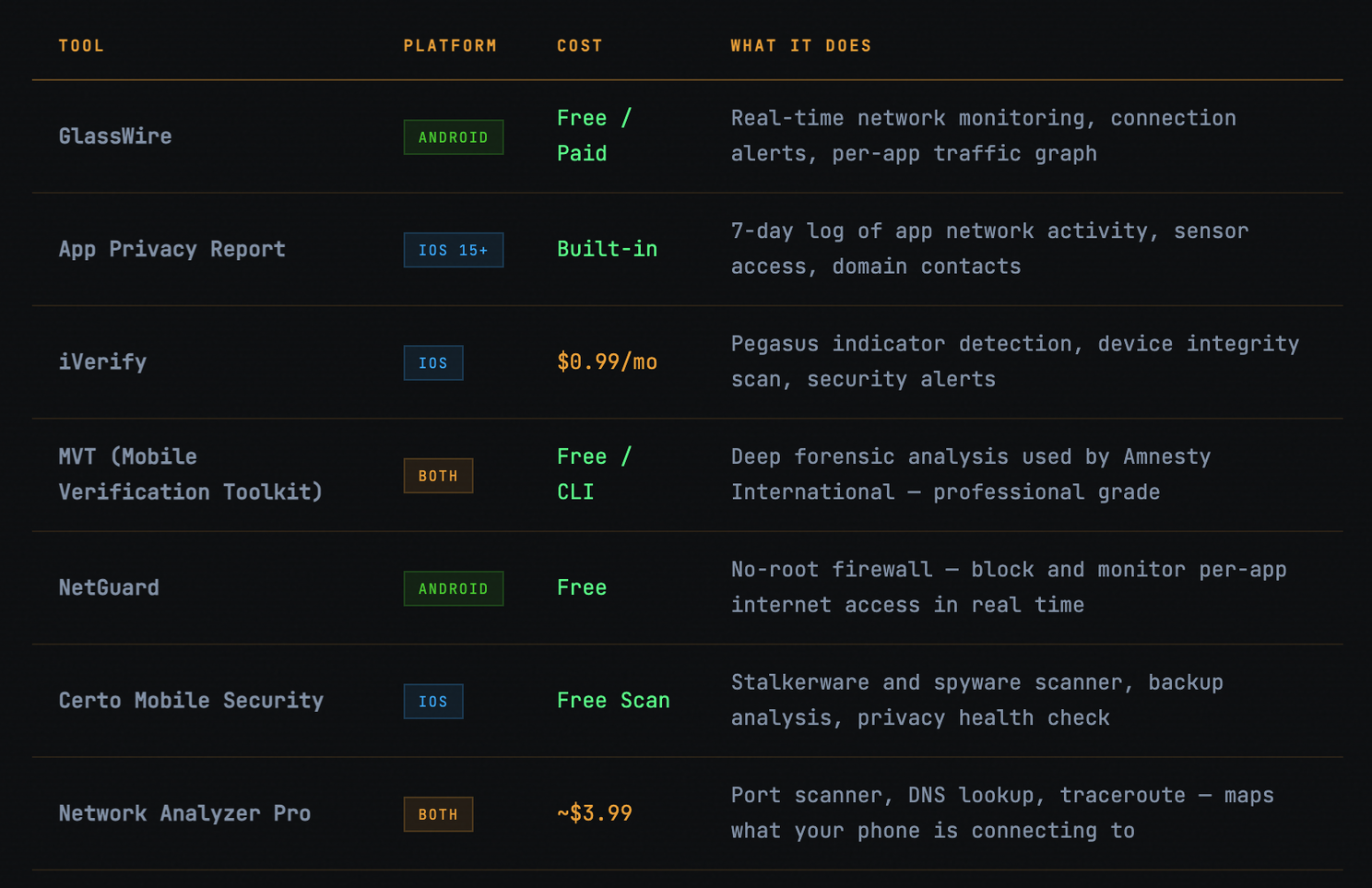This screenshot has height=888, width=1372.
Task: Click the 'Free / CLI' cost value
Action: (x=595, y=474)
